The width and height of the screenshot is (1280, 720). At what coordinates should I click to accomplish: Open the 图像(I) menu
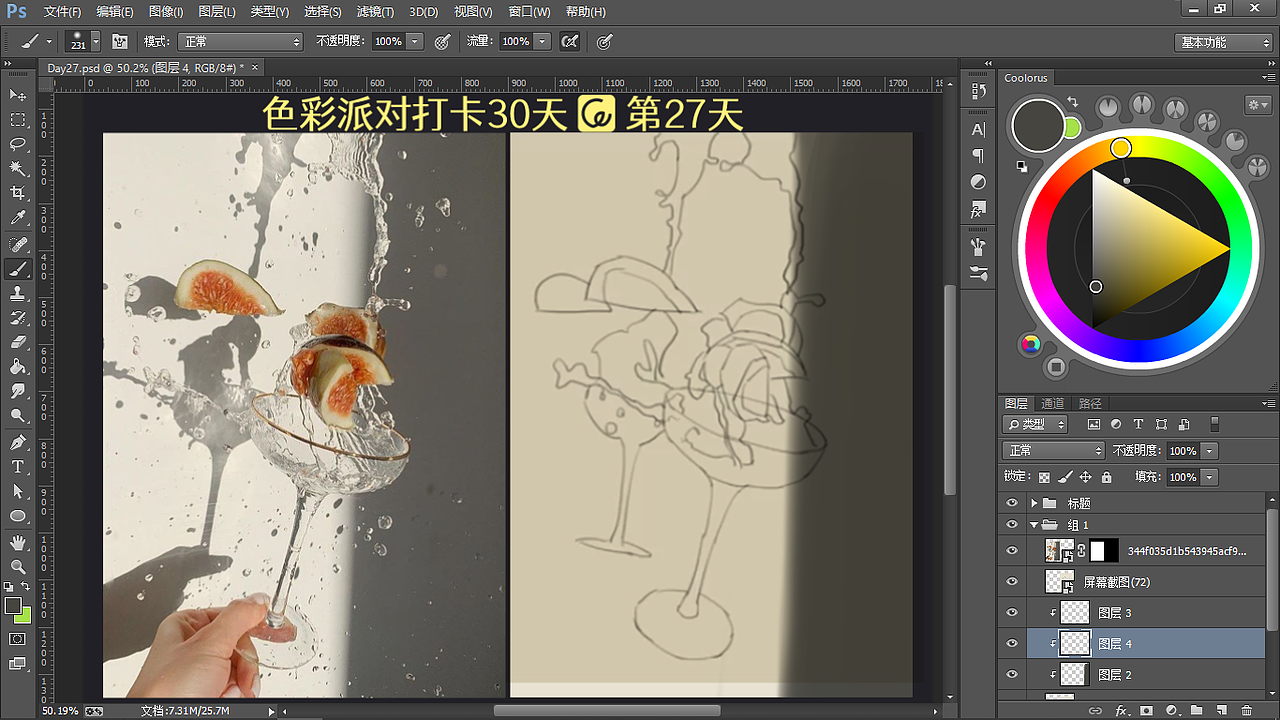pos(166,12)
